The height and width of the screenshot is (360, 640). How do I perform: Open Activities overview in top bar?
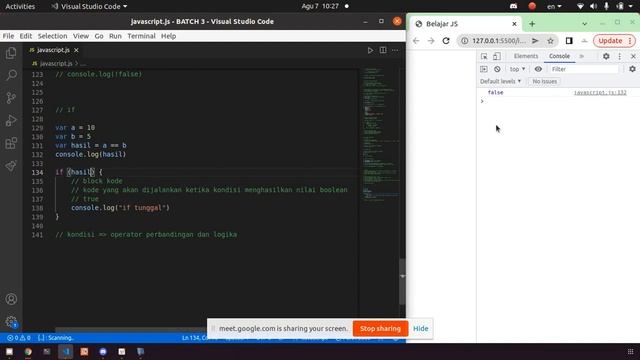[x=20, y=7]
